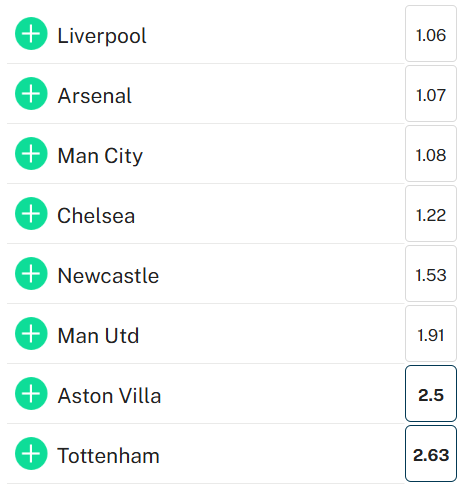The height and width of the screenshot is (484, 463).
Task: Select the Tottenham row label
Action: click(x=108, y=456)
